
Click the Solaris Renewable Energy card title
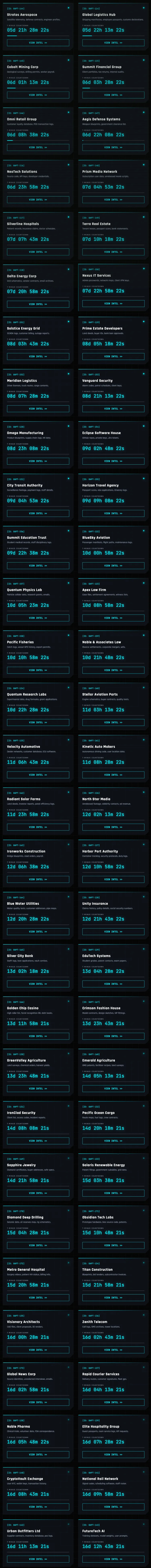(103, 1165)
